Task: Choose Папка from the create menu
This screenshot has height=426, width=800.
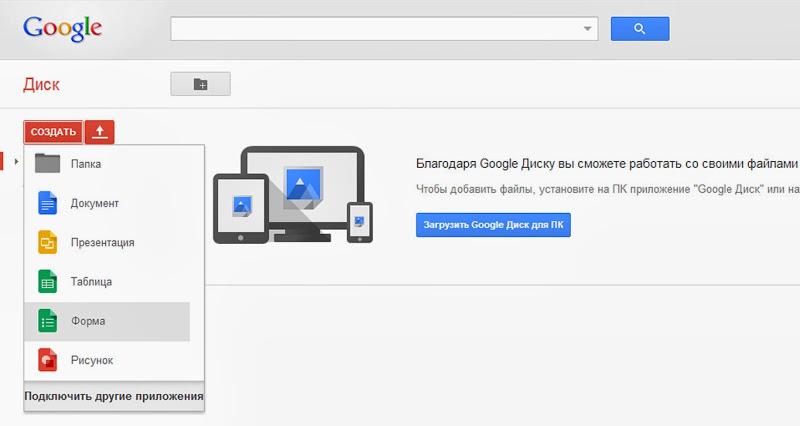Action: tap(86, 164)
